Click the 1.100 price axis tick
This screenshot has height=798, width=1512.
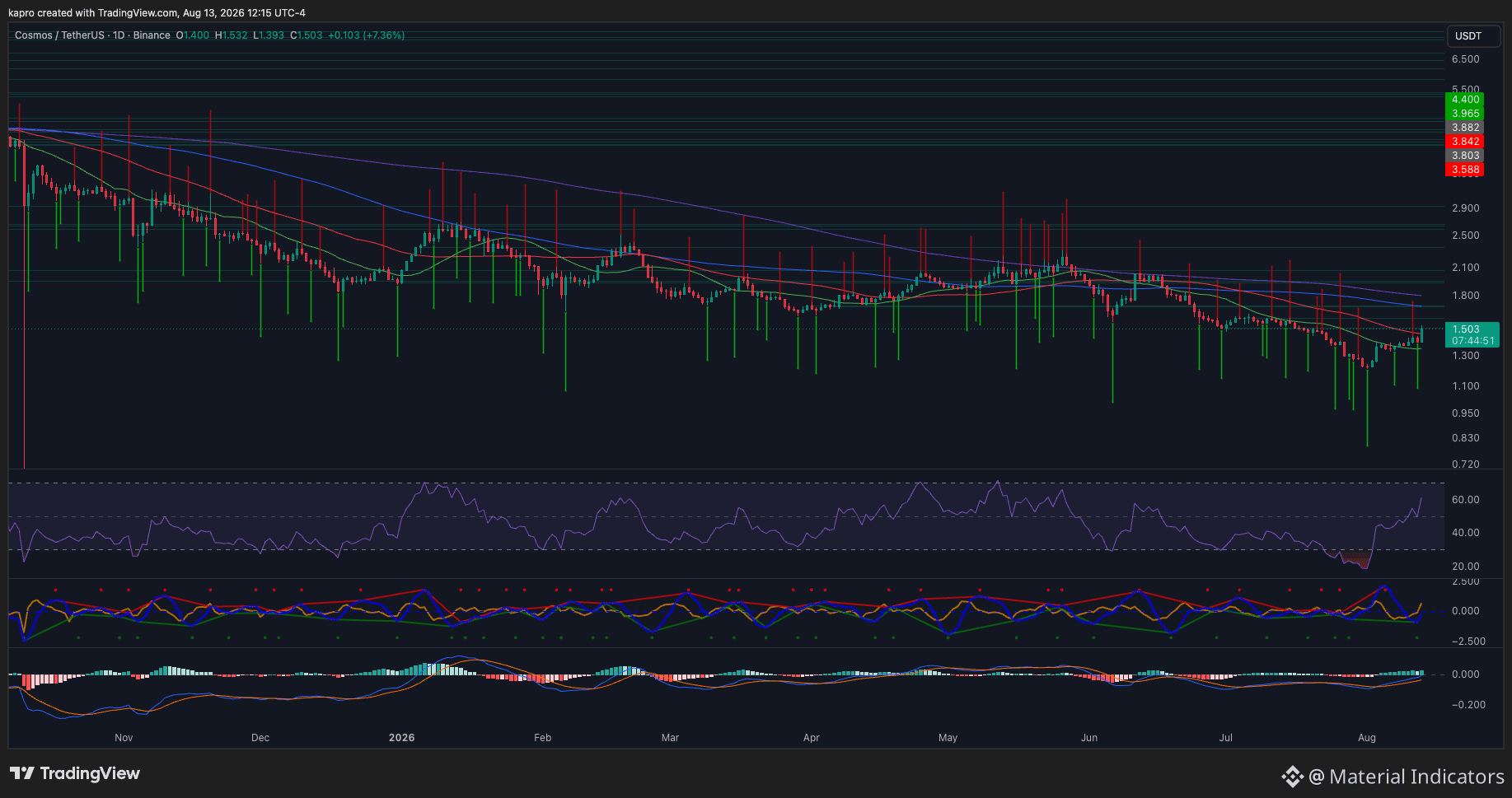coord(1465,386)
